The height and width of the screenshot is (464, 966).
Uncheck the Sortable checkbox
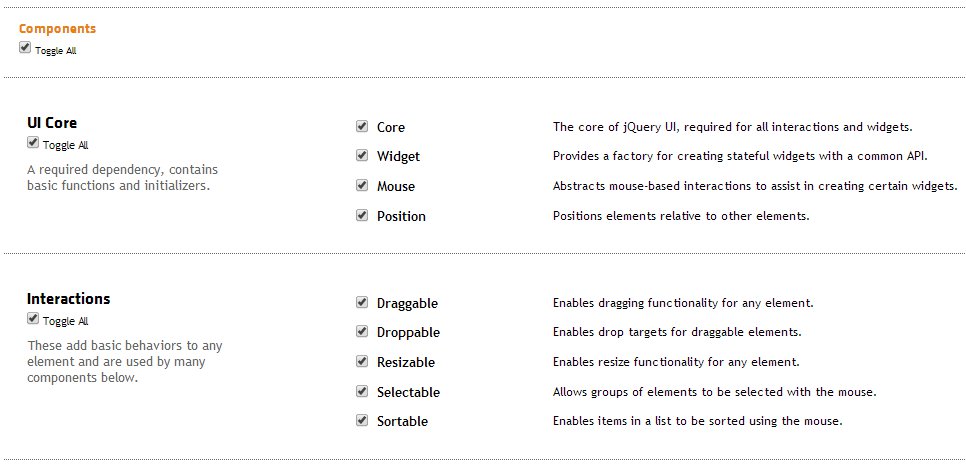(x=362, y=420)
